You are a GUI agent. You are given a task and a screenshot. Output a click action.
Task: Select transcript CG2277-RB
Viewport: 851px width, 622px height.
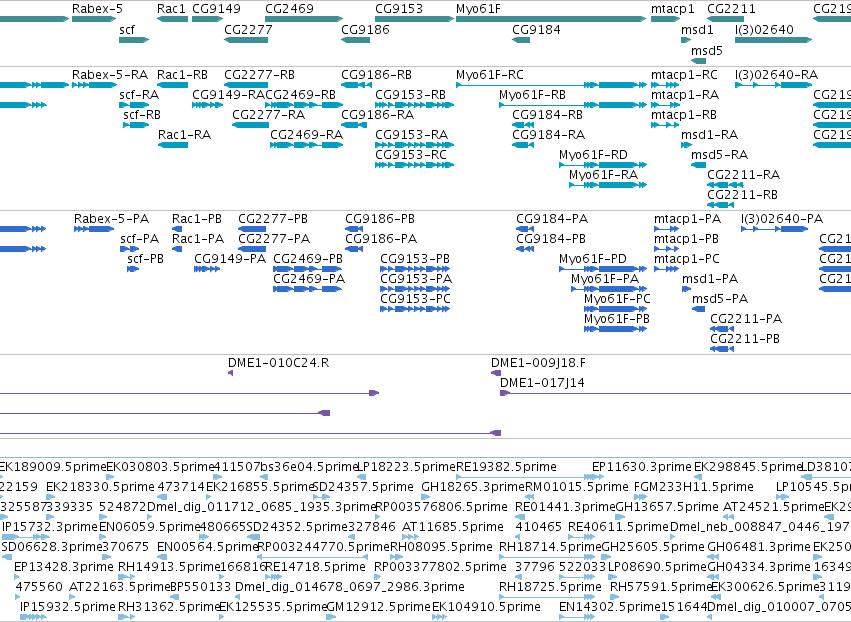259,75
